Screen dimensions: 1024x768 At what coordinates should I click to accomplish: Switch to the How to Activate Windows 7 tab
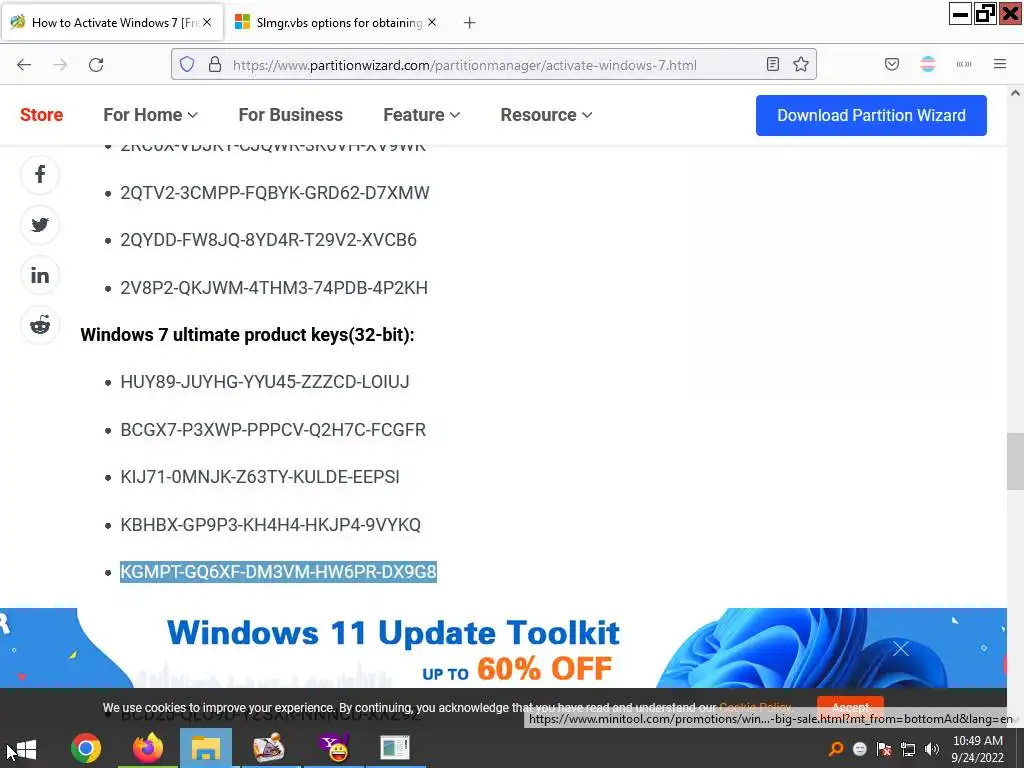(x=112, y=23)
